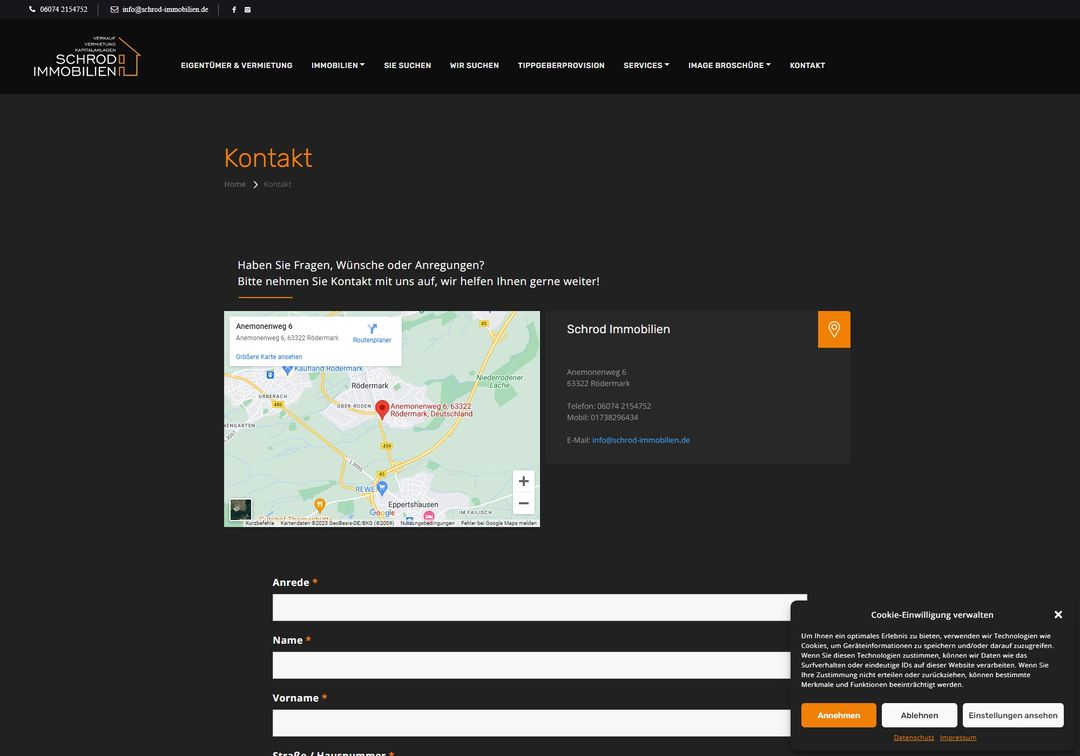Open Größere Karte ansehen link
Image resolution: width=1080 pixels, height=756 pixels.
(x=269, y=357)
